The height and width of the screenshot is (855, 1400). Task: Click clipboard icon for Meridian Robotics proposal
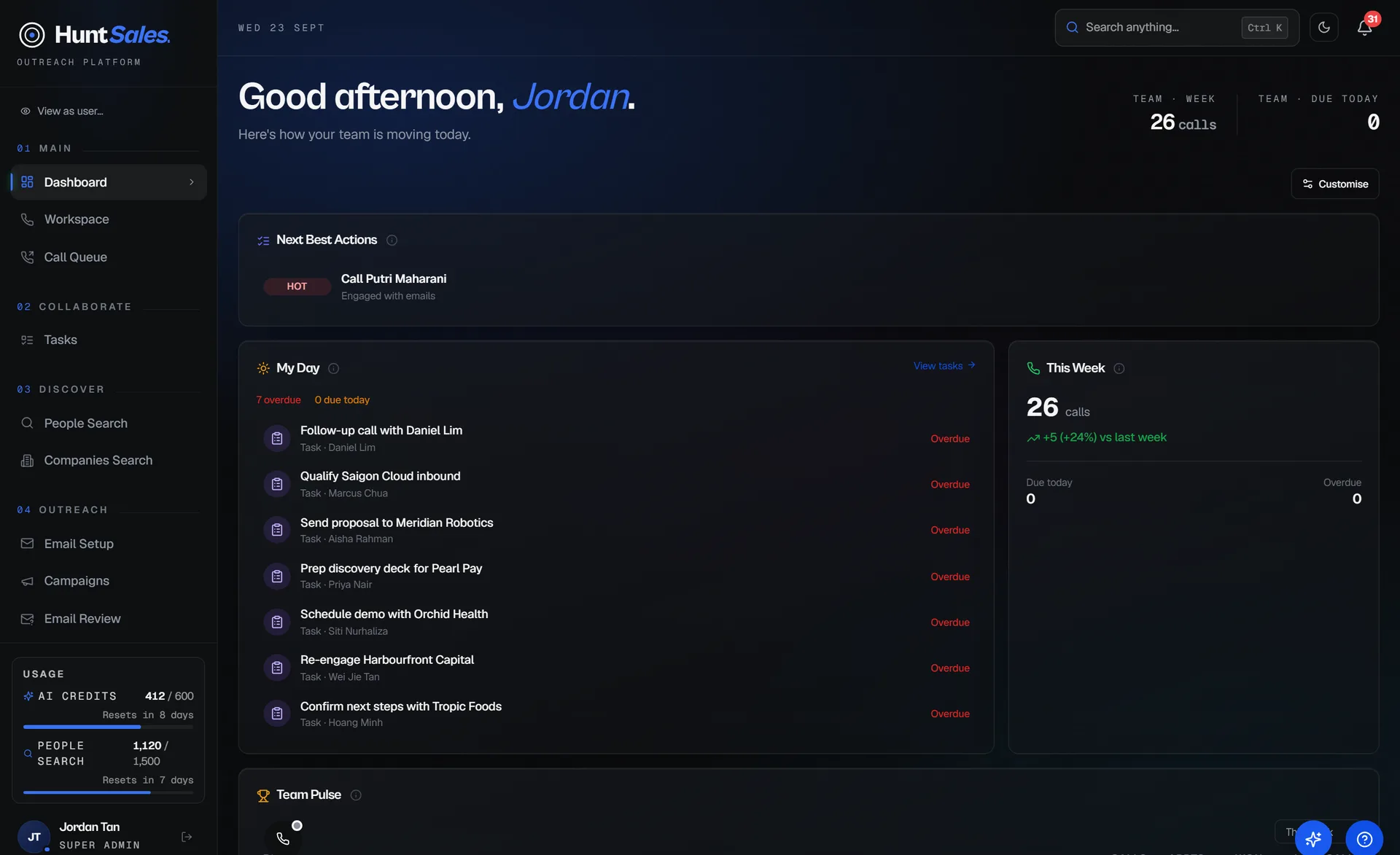277,530
